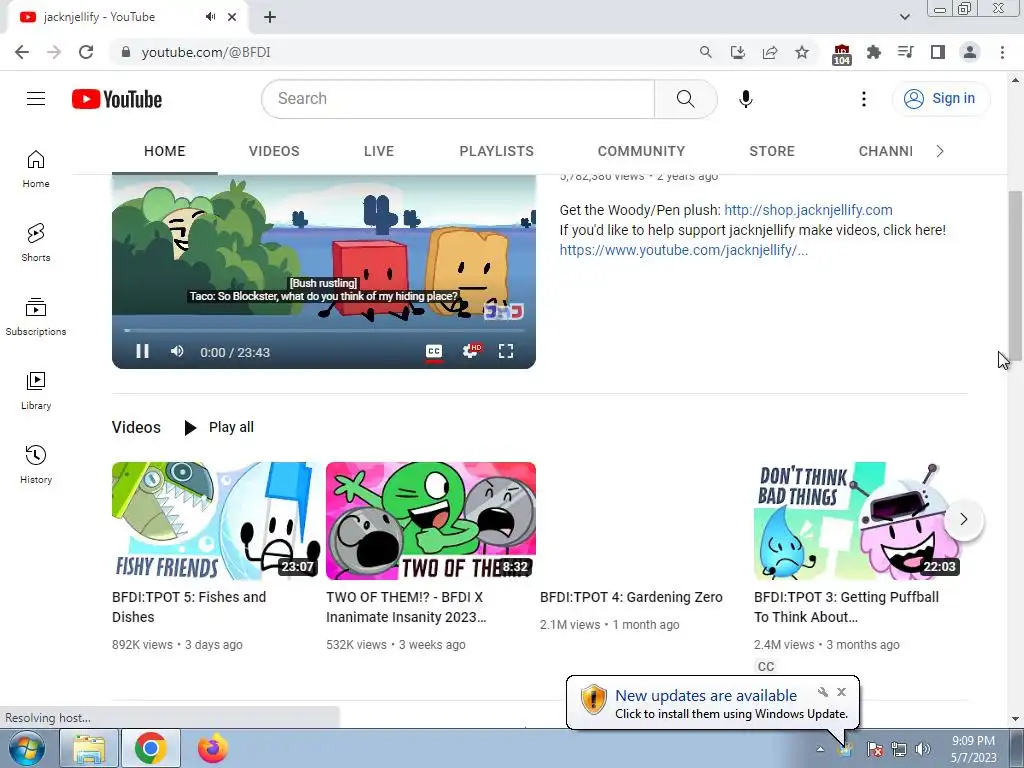Image resolution: width=1024 pixels, height=768 pixels.
Task: Click the Sign in button
Action: click(940, 99)
